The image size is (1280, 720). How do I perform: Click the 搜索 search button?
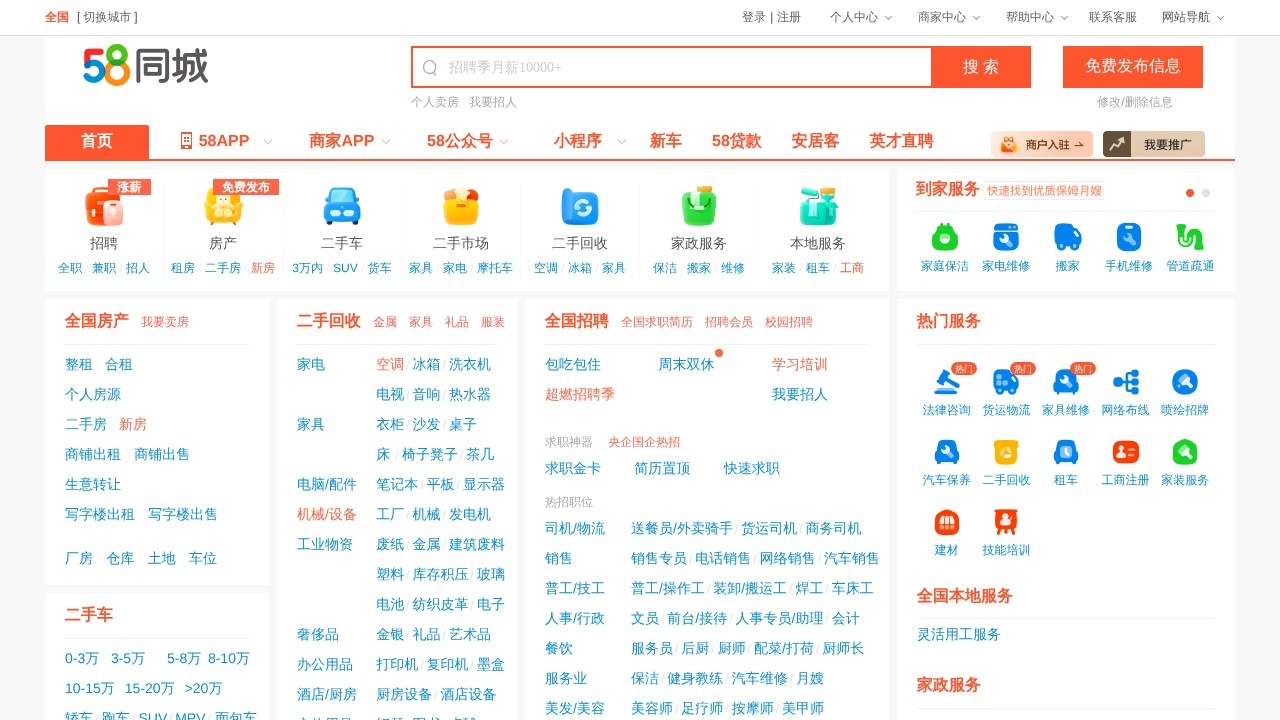pos(981,67)
